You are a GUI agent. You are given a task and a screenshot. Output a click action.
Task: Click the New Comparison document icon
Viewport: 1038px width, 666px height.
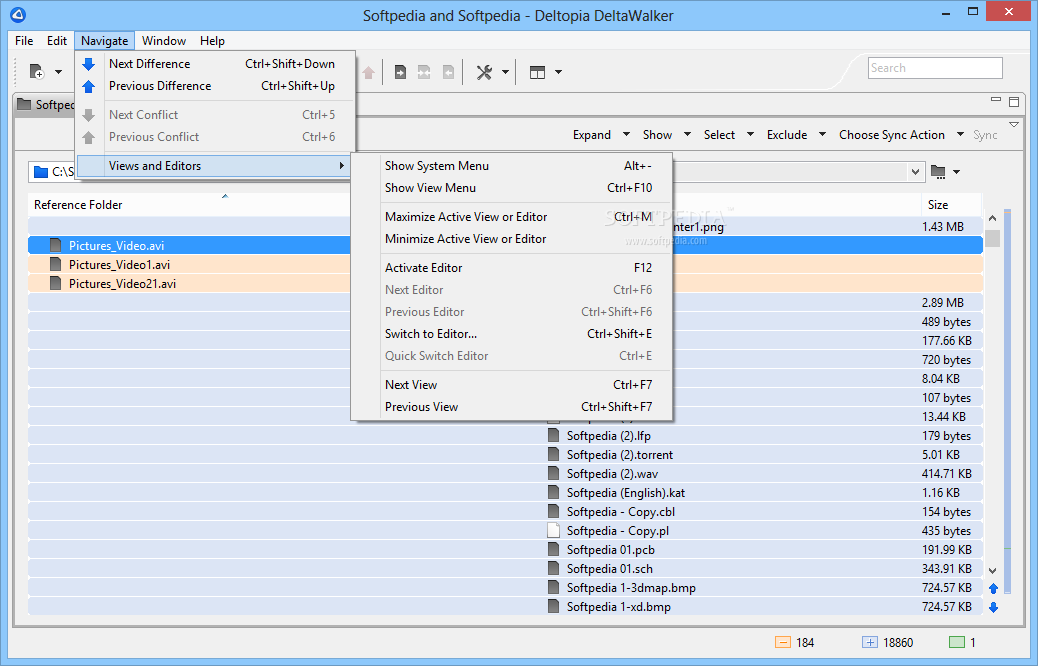click(36, 71)
